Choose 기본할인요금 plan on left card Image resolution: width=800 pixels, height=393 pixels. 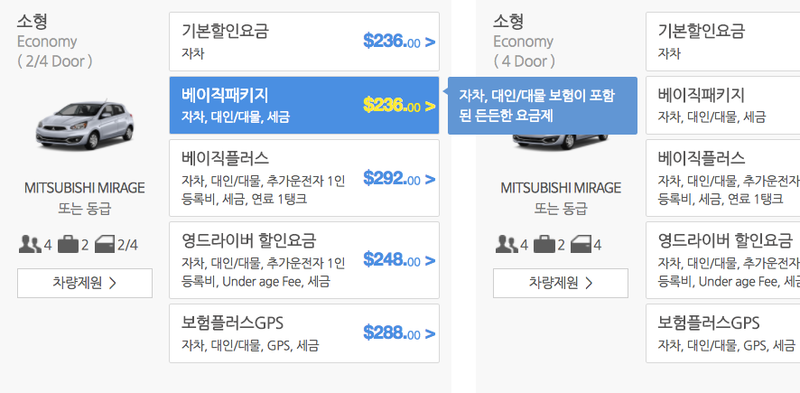coord(304,42)
